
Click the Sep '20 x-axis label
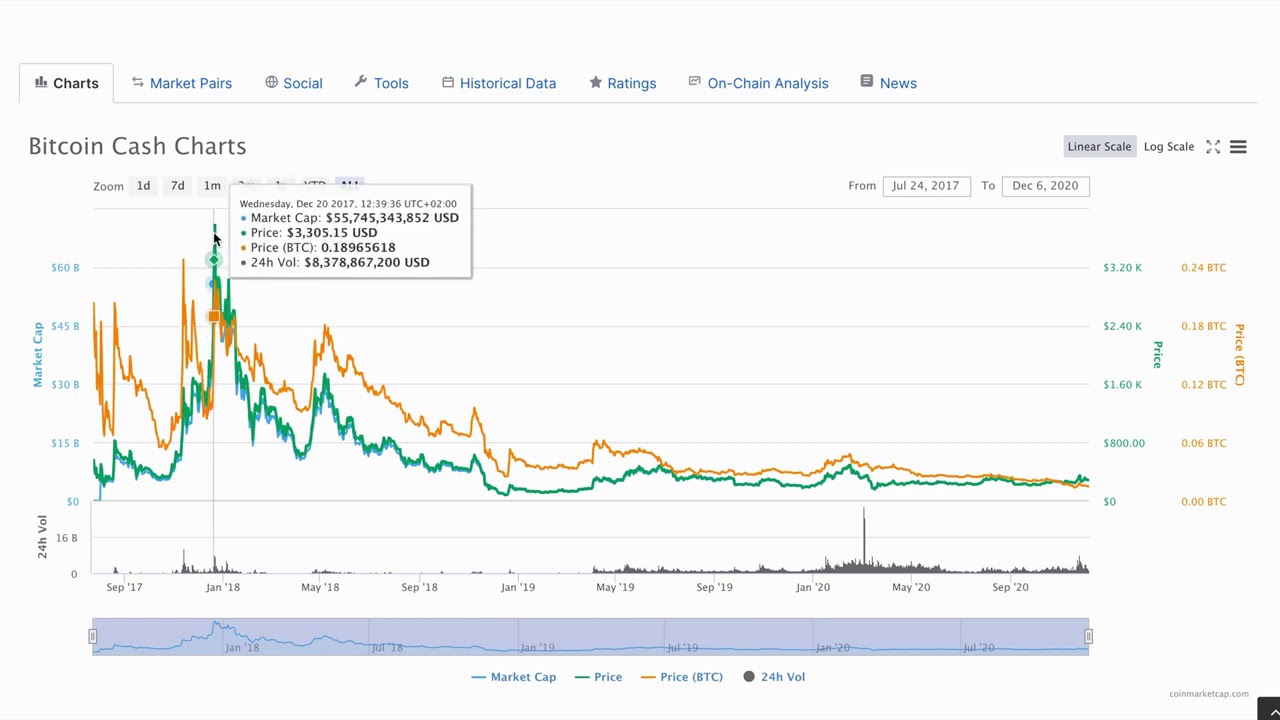coord(1010,587)
